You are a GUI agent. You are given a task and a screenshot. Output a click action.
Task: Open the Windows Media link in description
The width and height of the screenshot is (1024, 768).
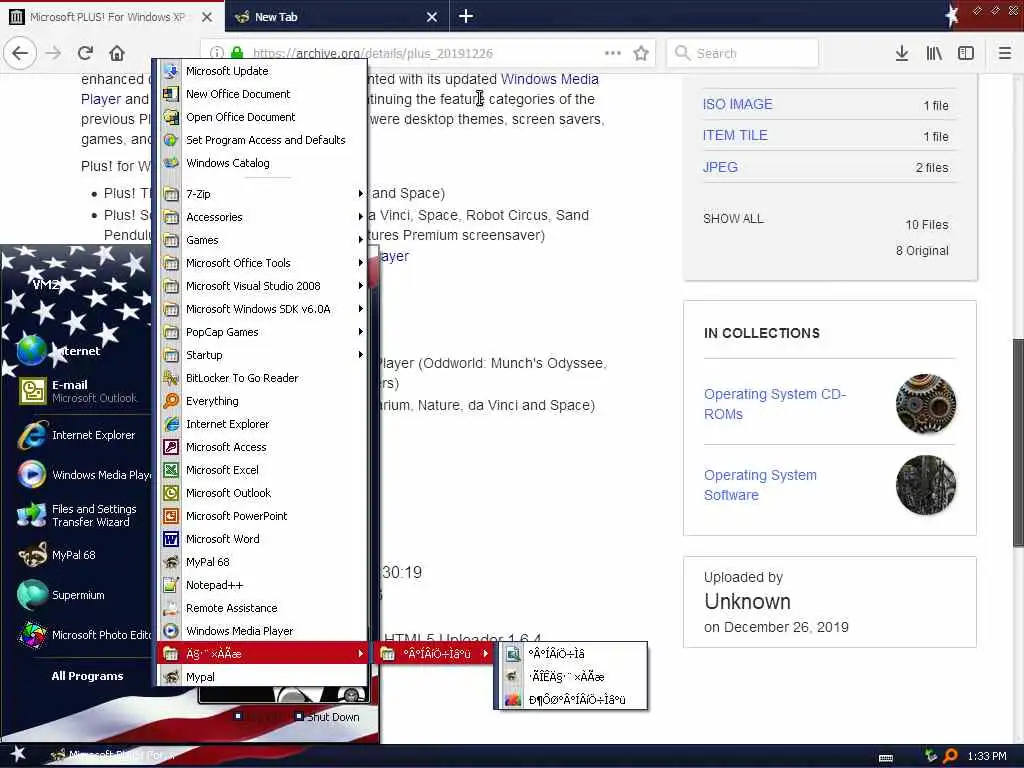coord(549,79)
